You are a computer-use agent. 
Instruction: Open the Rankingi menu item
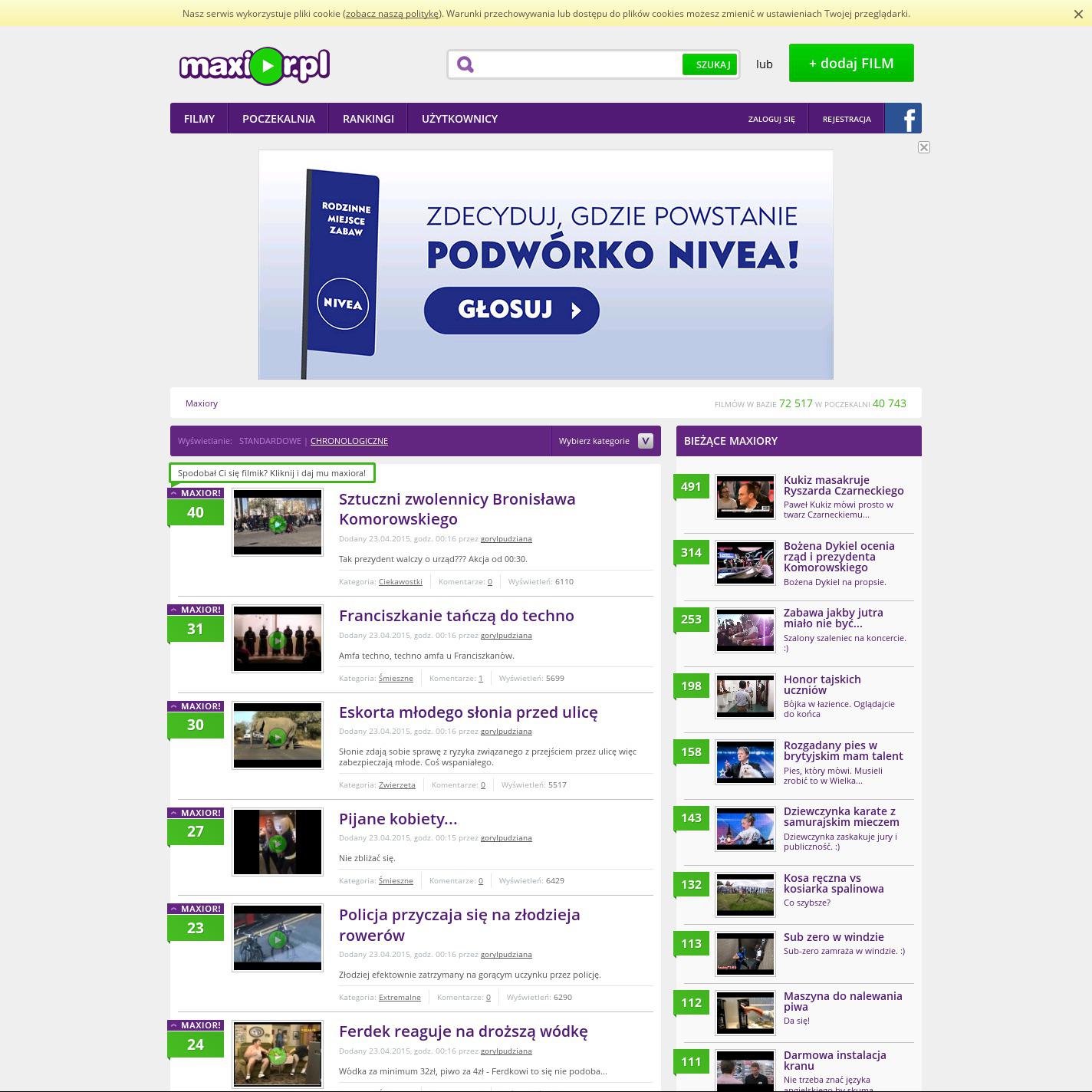(368, 119)
